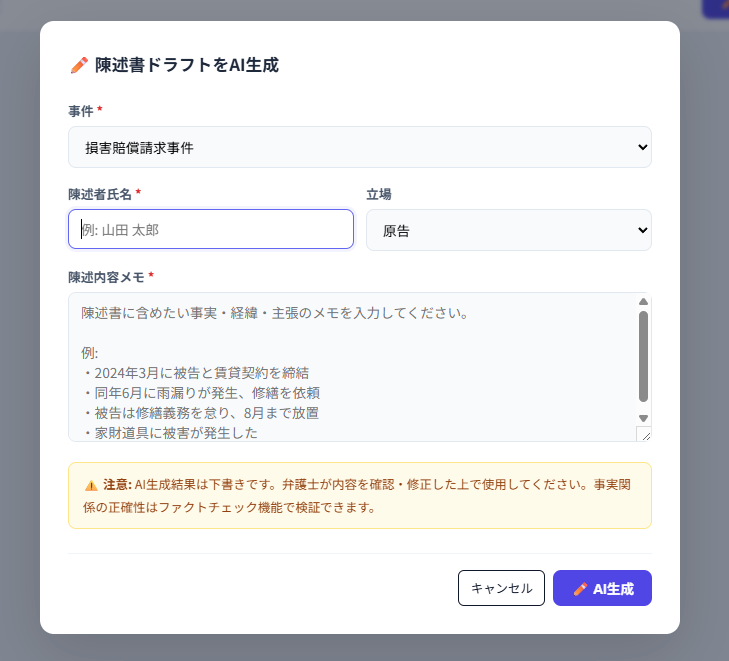729x661 pixels.
Task: Click the partially hidden purple button behind the dialog
Action: tap(715, 8)
